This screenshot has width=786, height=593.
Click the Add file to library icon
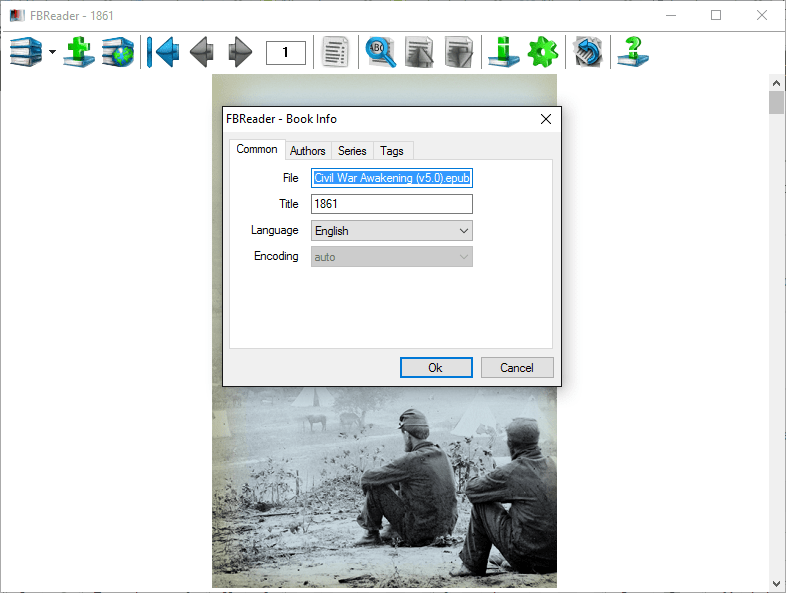pyautogui.click(x=79, y=51)
